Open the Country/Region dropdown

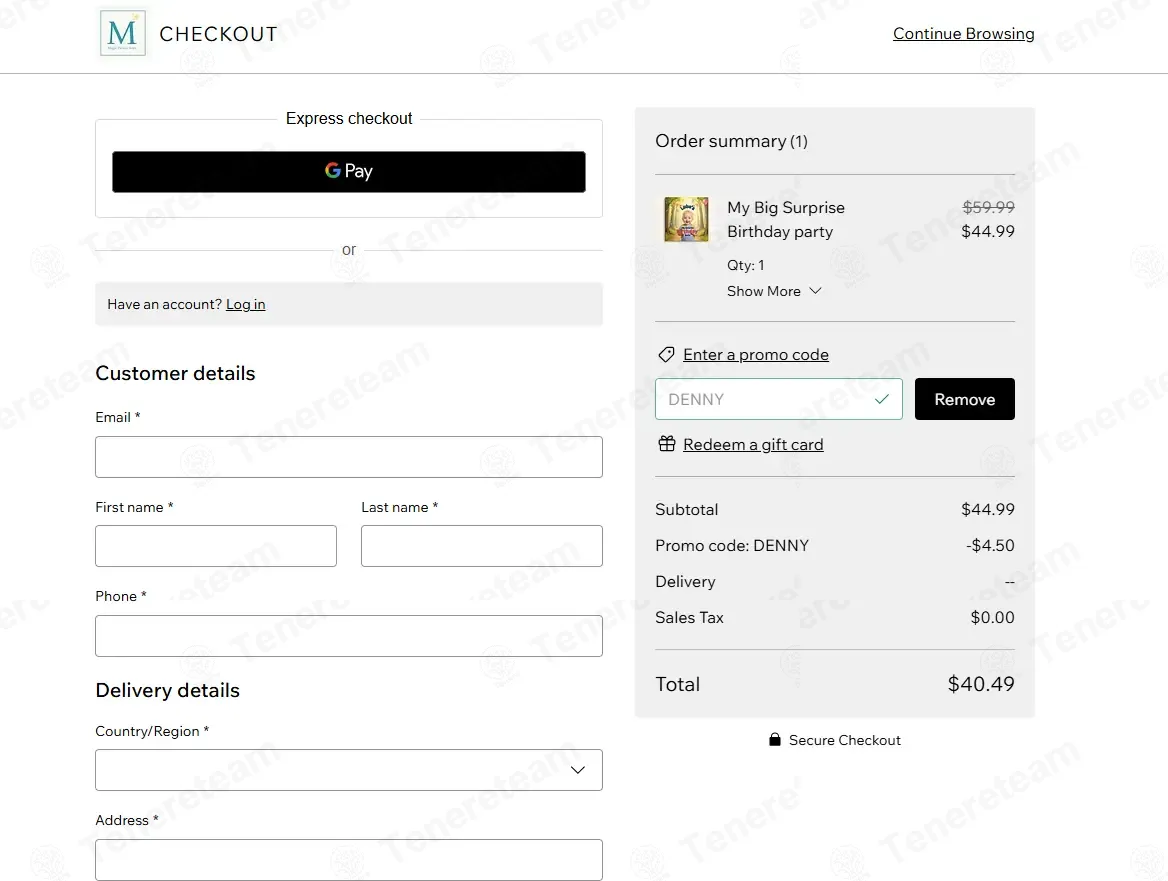[x=349, y=770]
